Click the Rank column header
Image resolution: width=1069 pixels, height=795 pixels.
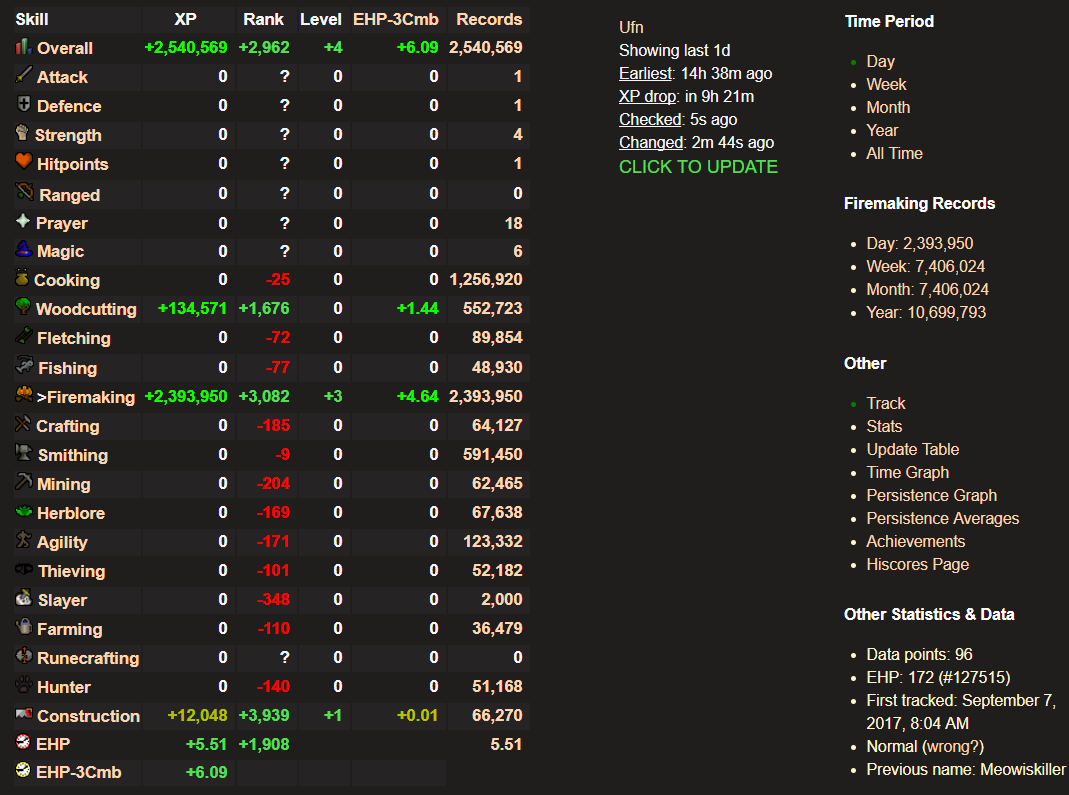[264, 19]
